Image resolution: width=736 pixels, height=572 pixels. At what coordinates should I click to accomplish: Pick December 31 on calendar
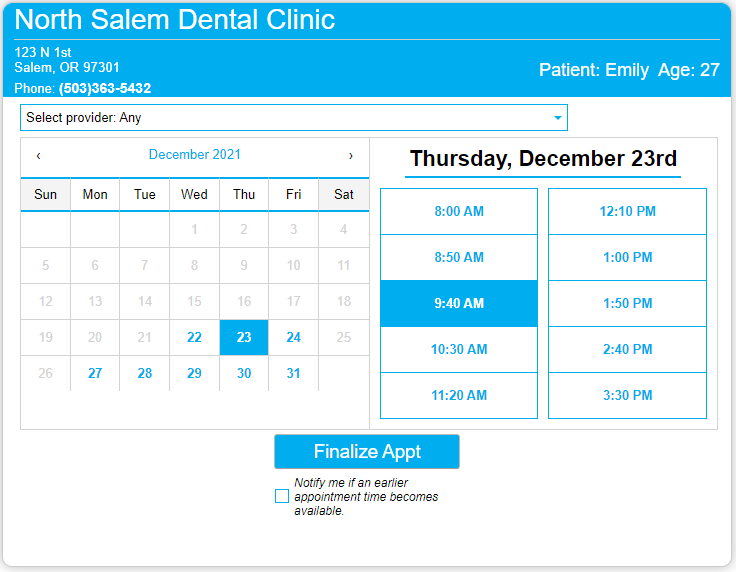tap(293, 374)
